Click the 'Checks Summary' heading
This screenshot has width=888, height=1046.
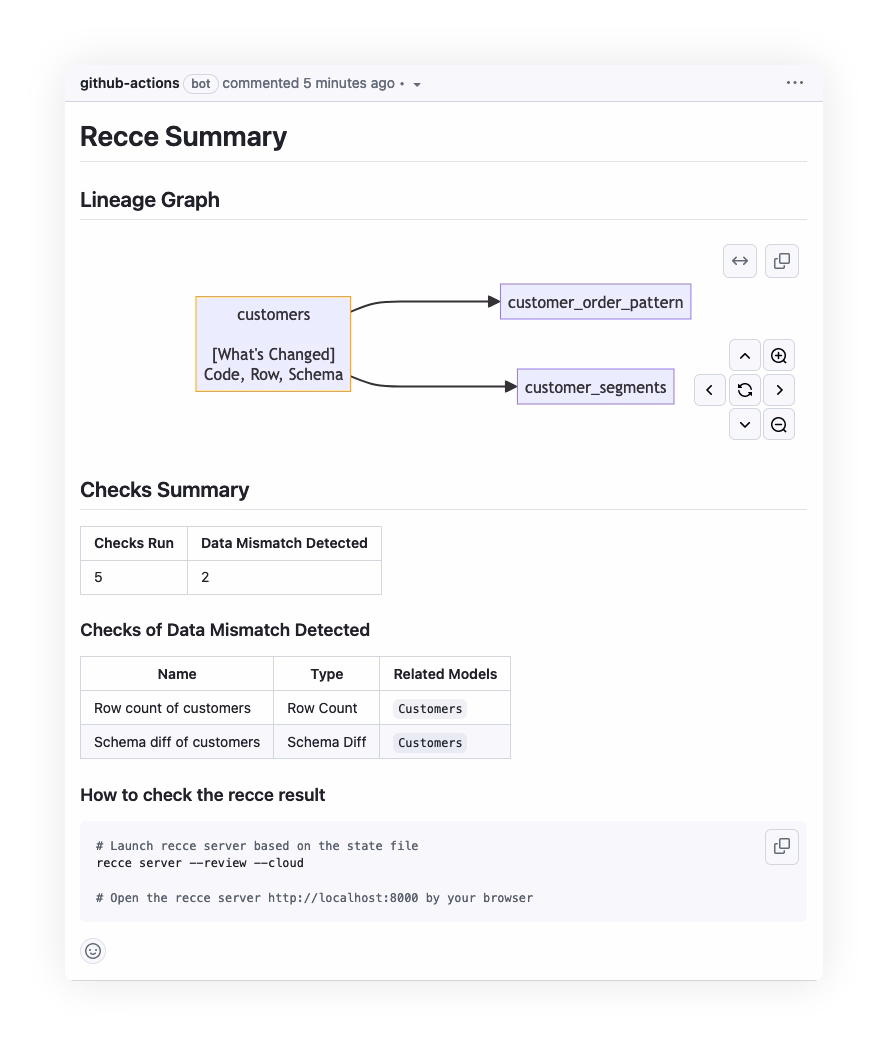pos(165,490)
